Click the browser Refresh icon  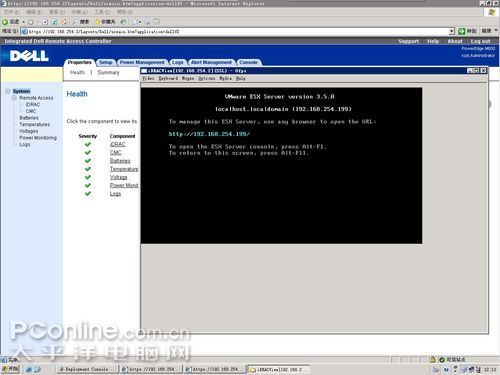(55, 22)
